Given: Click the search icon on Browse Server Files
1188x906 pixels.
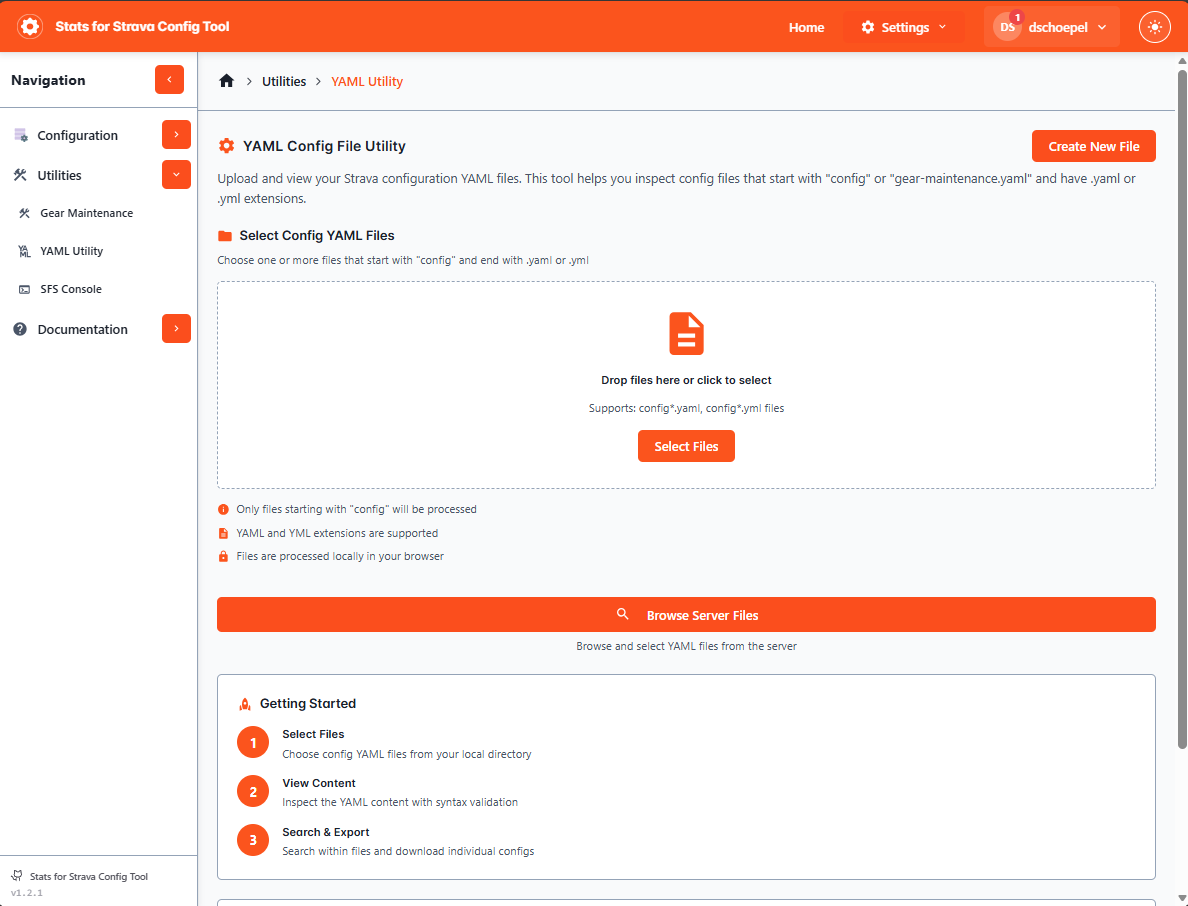Looking at the screenshot, I should point(623,614).
